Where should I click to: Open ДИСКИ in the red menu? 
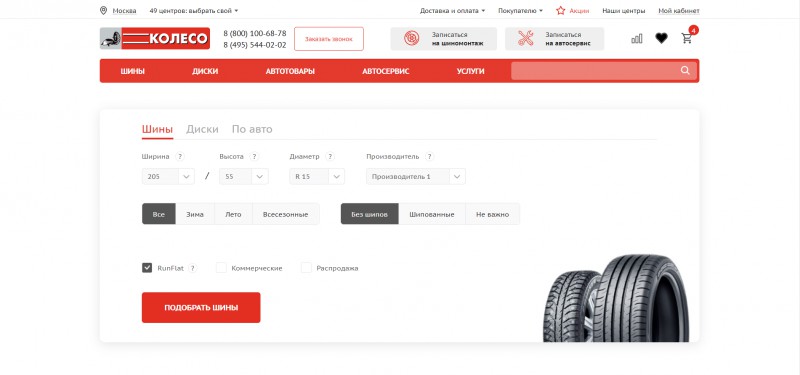tap(205, 71)
